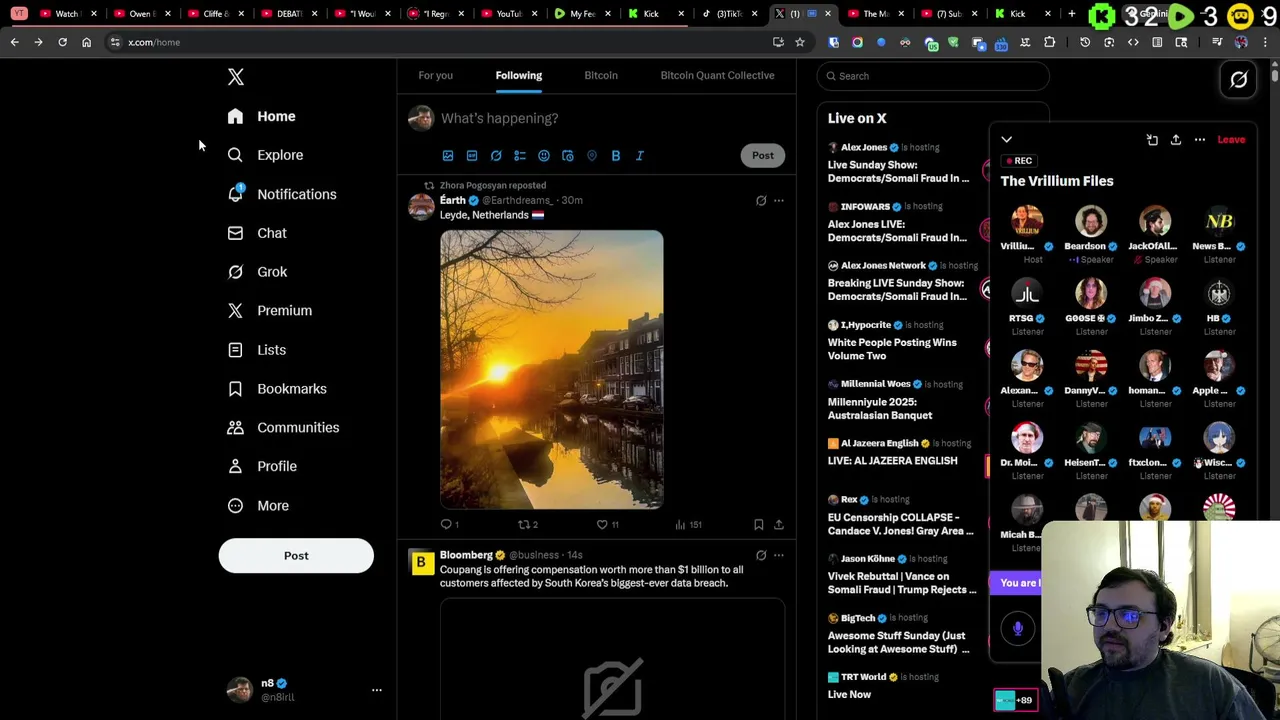Switch to Bitcoin Quant Collective tab

click(x=717, y=75)
